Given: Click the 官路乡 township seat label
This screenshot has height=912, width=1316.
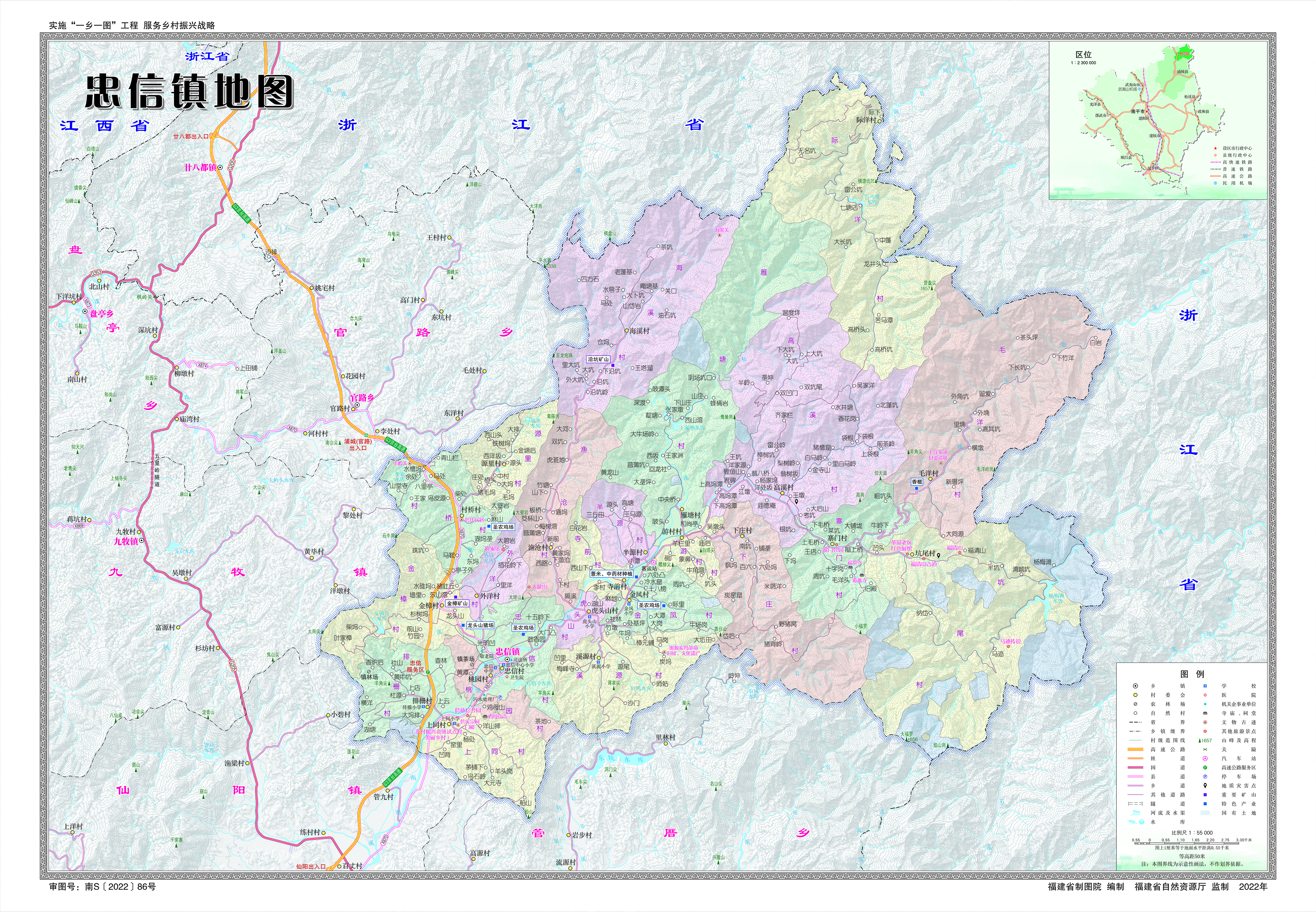Looking at the screenshot, I should [x=362, y=398].
